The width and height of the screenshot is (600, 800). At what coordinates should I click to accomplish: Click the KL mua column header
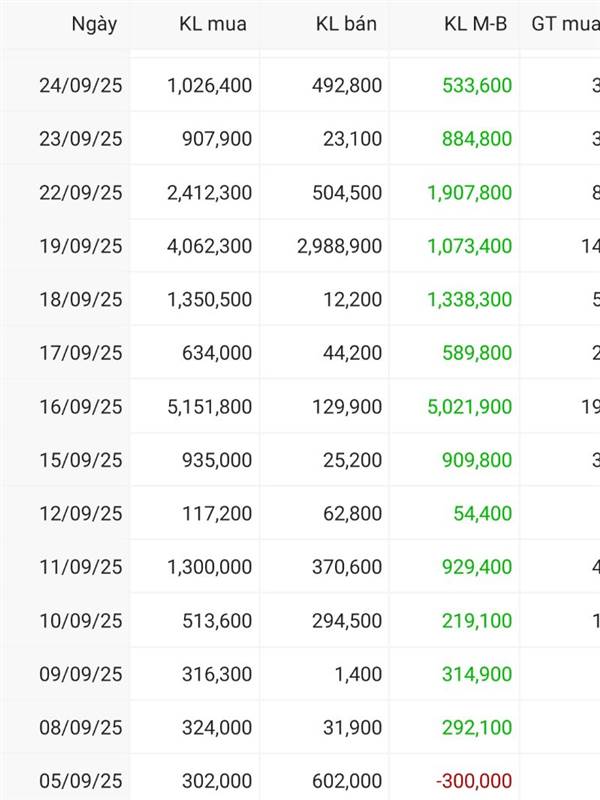(213, 24)
